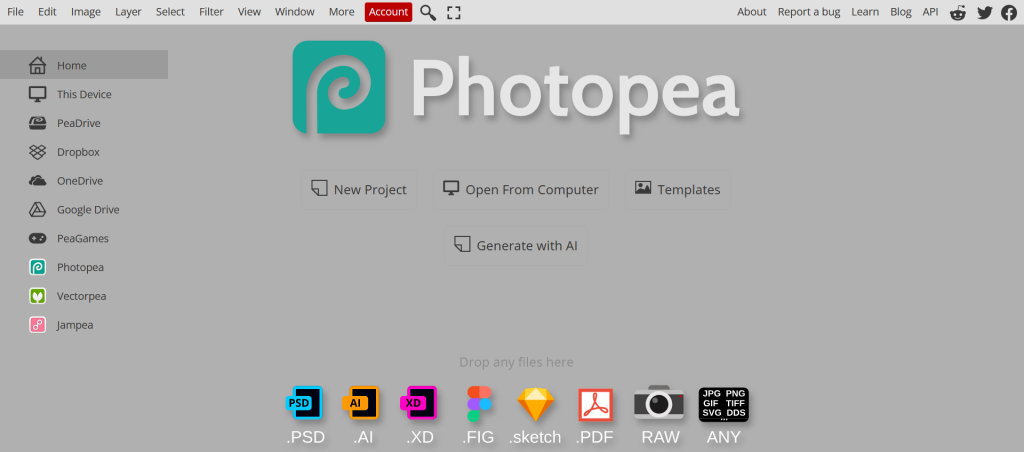Open the Blog link
This screenshot has width=1024, height=452.
901,12
